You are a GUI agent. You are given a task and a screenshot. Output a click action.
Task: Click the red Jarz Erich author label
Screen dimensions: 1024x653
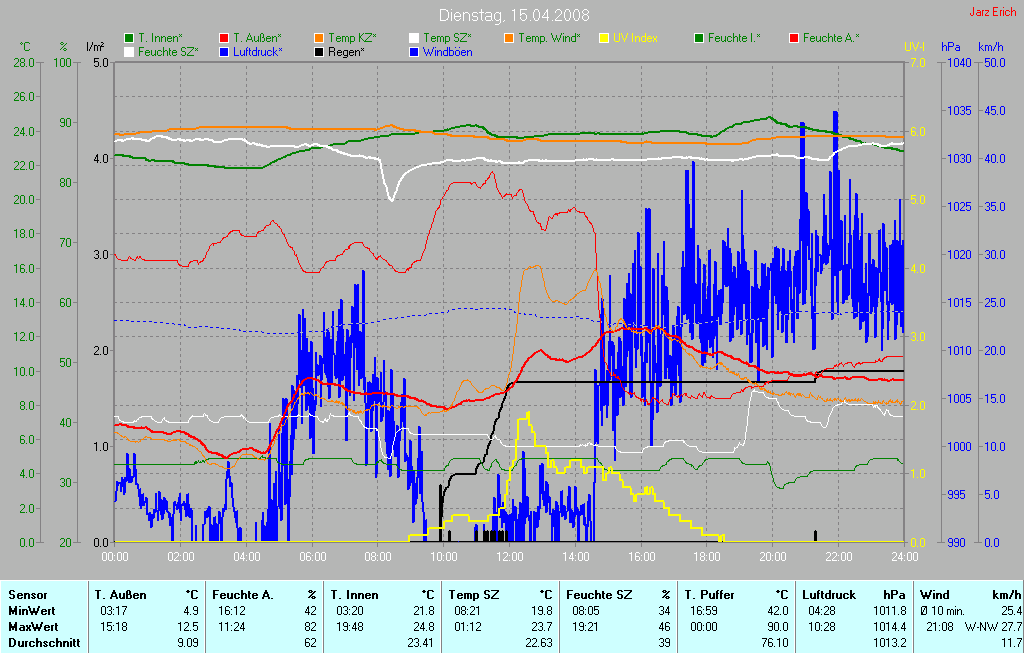(993, 12)
